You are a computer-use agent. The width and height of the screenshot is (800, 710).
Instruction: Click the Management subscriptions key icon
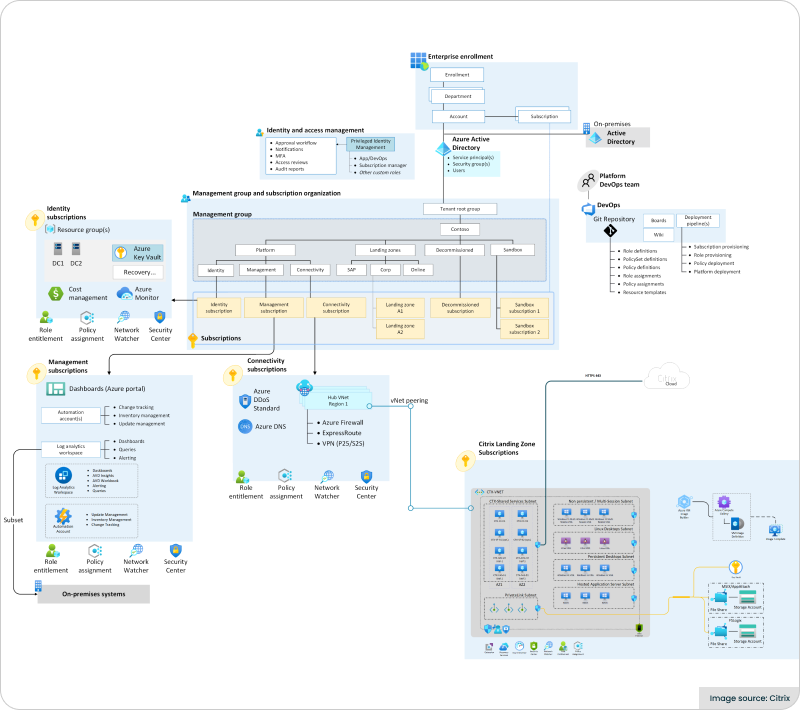36,373
